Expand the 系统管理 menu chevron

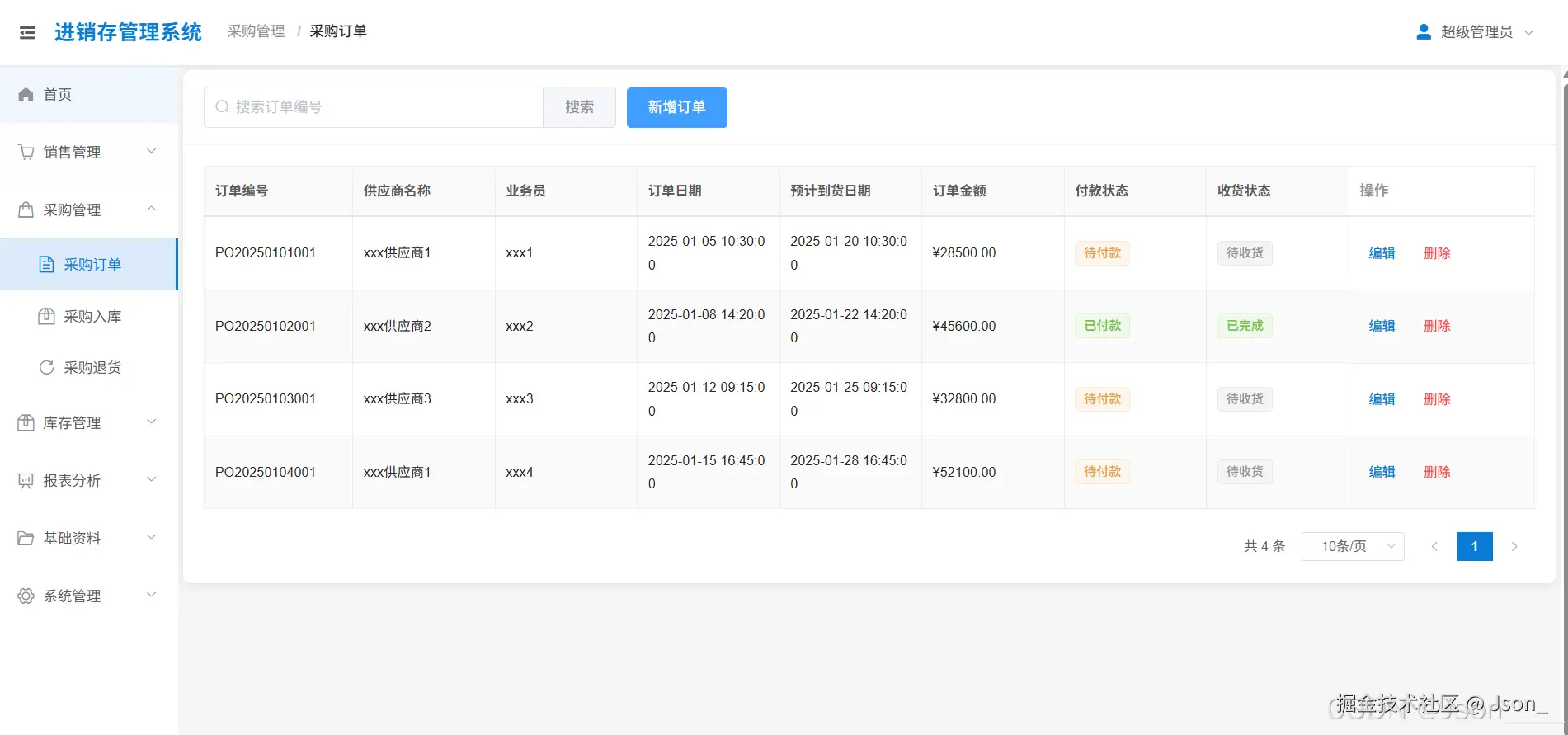(152, 595)
